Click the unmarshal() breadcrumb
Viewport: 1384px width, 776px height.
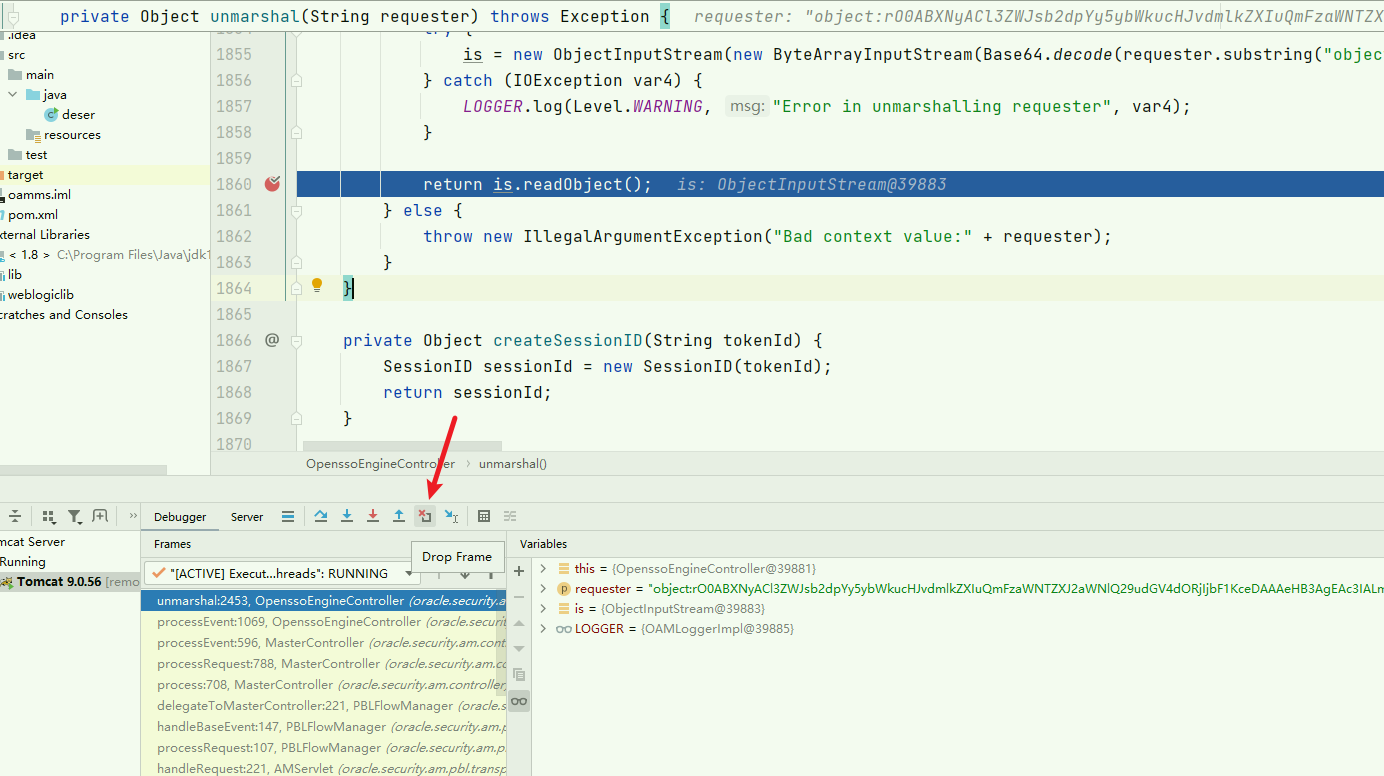coord(513,464)
